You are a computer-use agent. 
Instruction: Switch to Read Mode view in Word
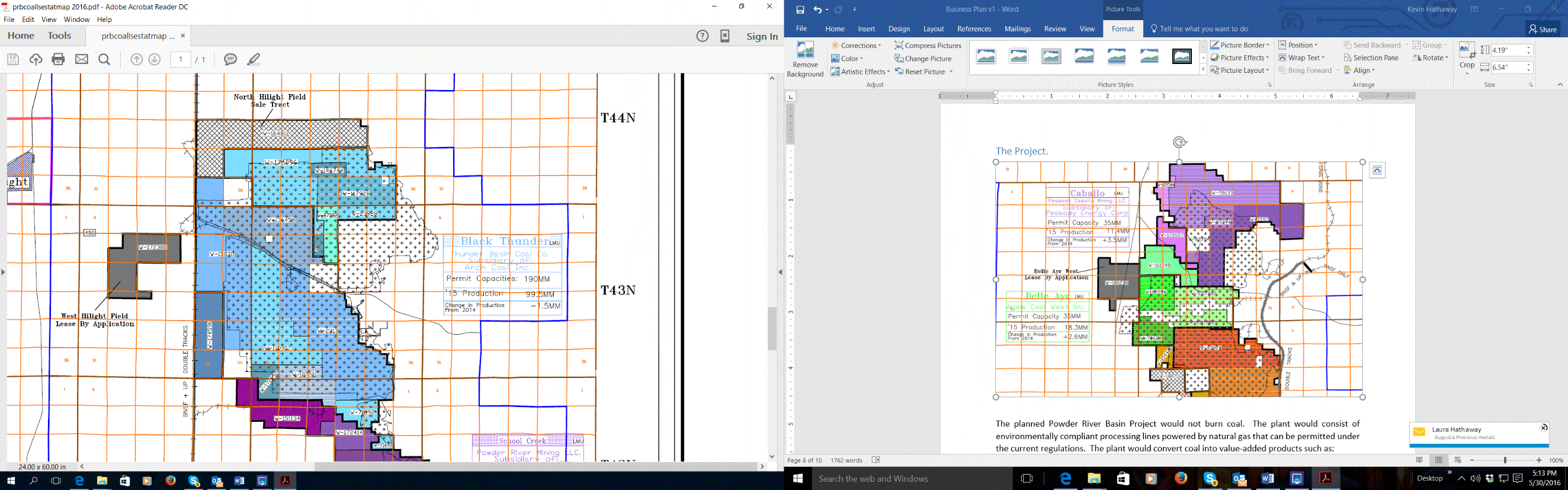[x=1419, y=460]
